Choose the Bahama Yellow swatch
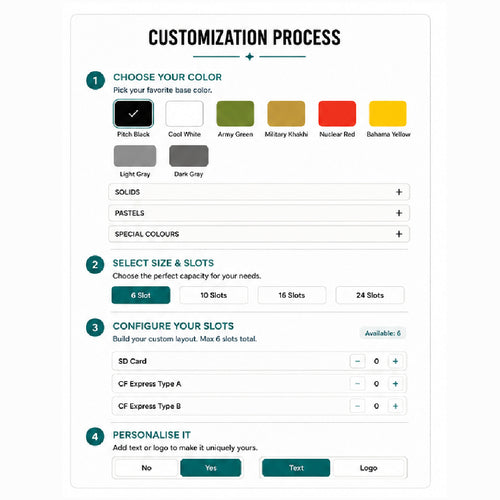 (x=388, y=114)
